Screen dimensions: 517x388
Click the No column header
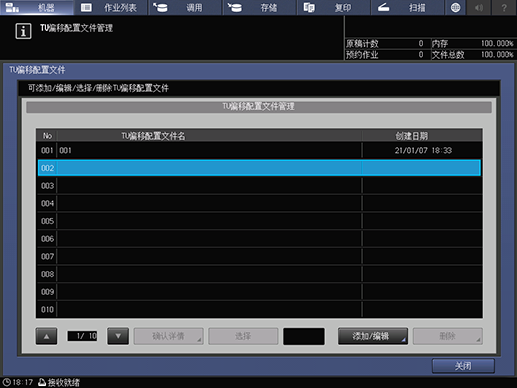click(47, 136)
